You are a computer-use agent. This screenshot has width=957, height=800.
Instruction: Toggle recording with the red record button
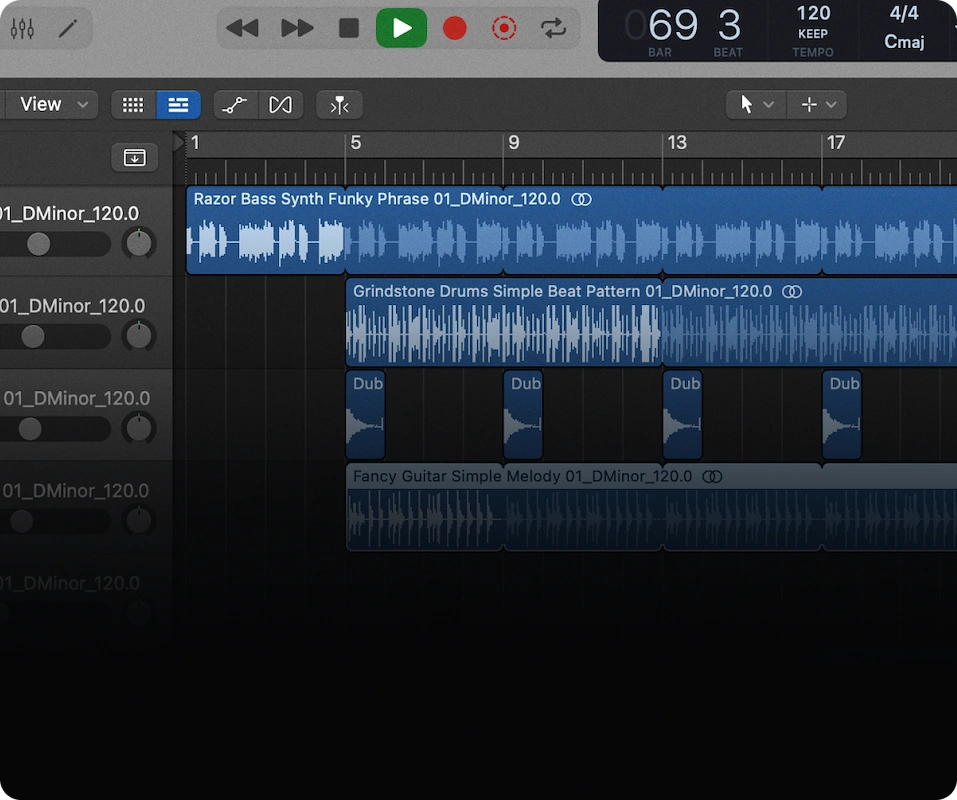(454, 28)
